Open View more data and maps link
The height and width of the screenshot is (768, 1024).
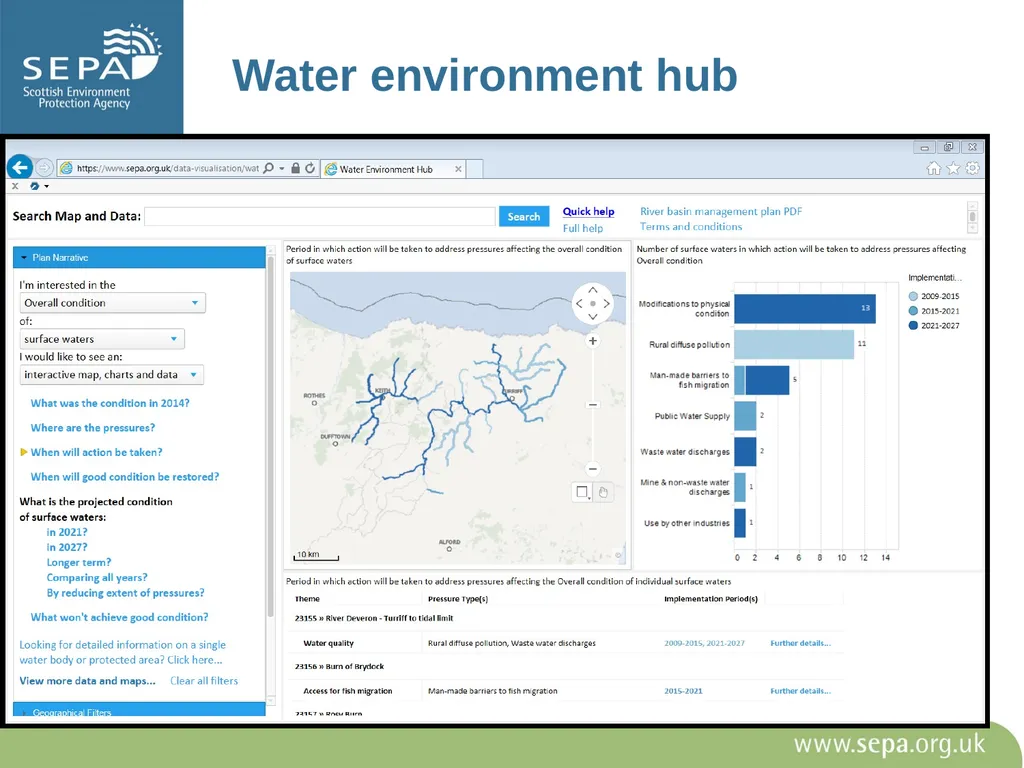click(x=88, y=680)
